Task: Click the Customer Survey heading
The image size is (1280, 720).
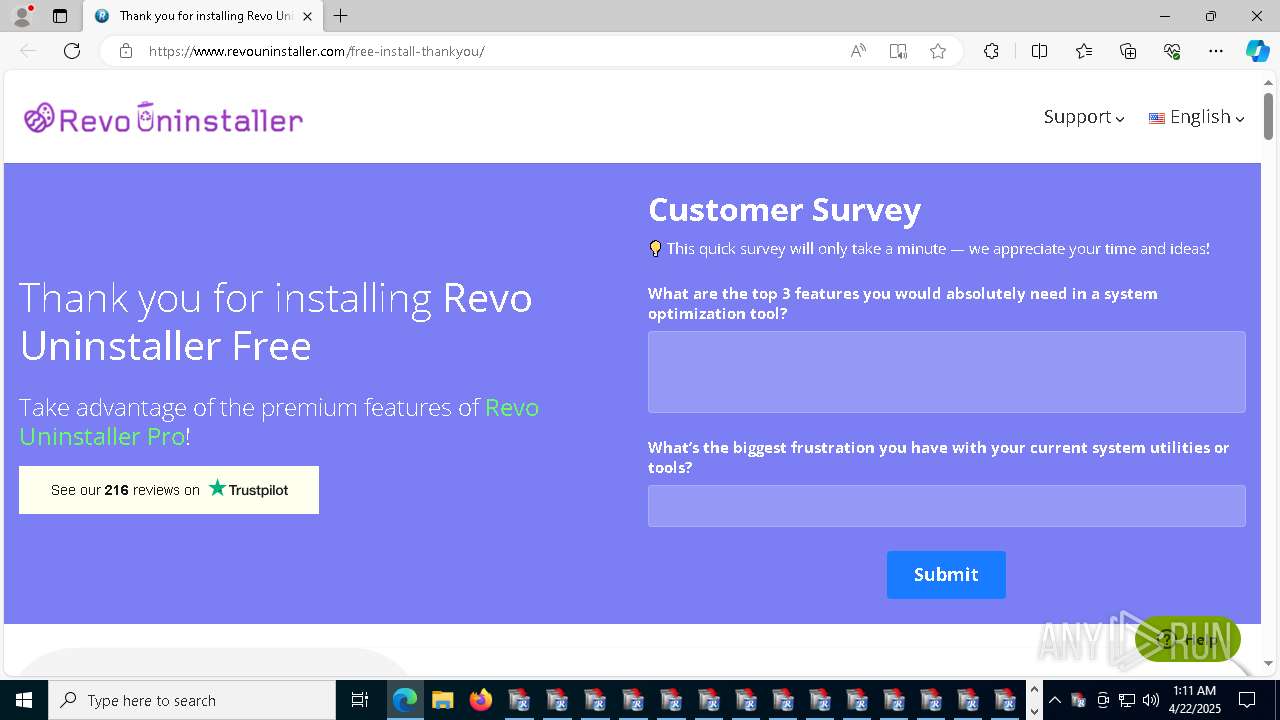Action: [785, 210]
